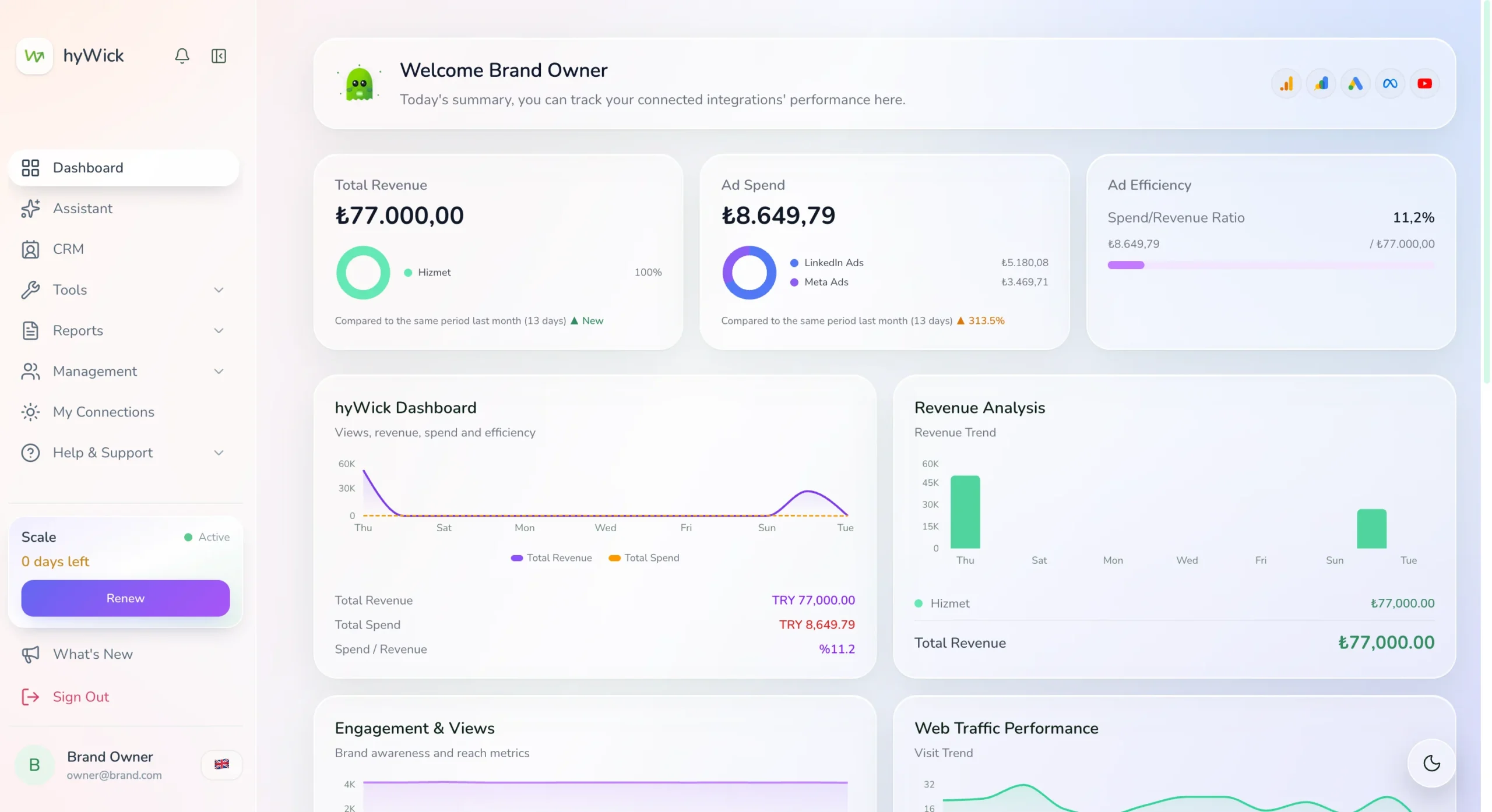Click the Renew subscription button
This screenshot has height=812, width=1492.
[x=125, y=598]
